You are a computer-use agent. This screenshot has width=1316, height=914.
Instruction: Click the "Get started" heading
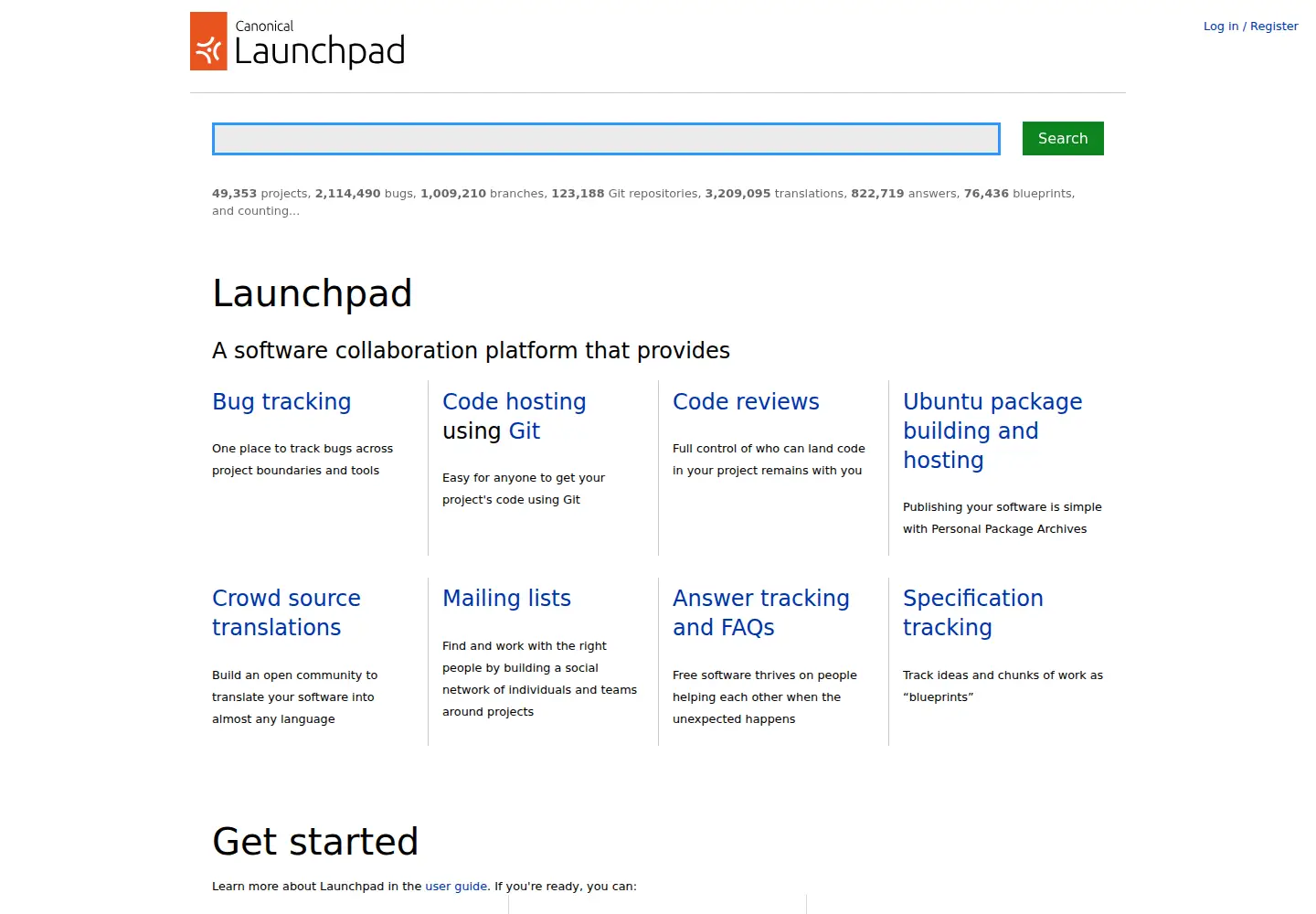(x=315, y=842)
